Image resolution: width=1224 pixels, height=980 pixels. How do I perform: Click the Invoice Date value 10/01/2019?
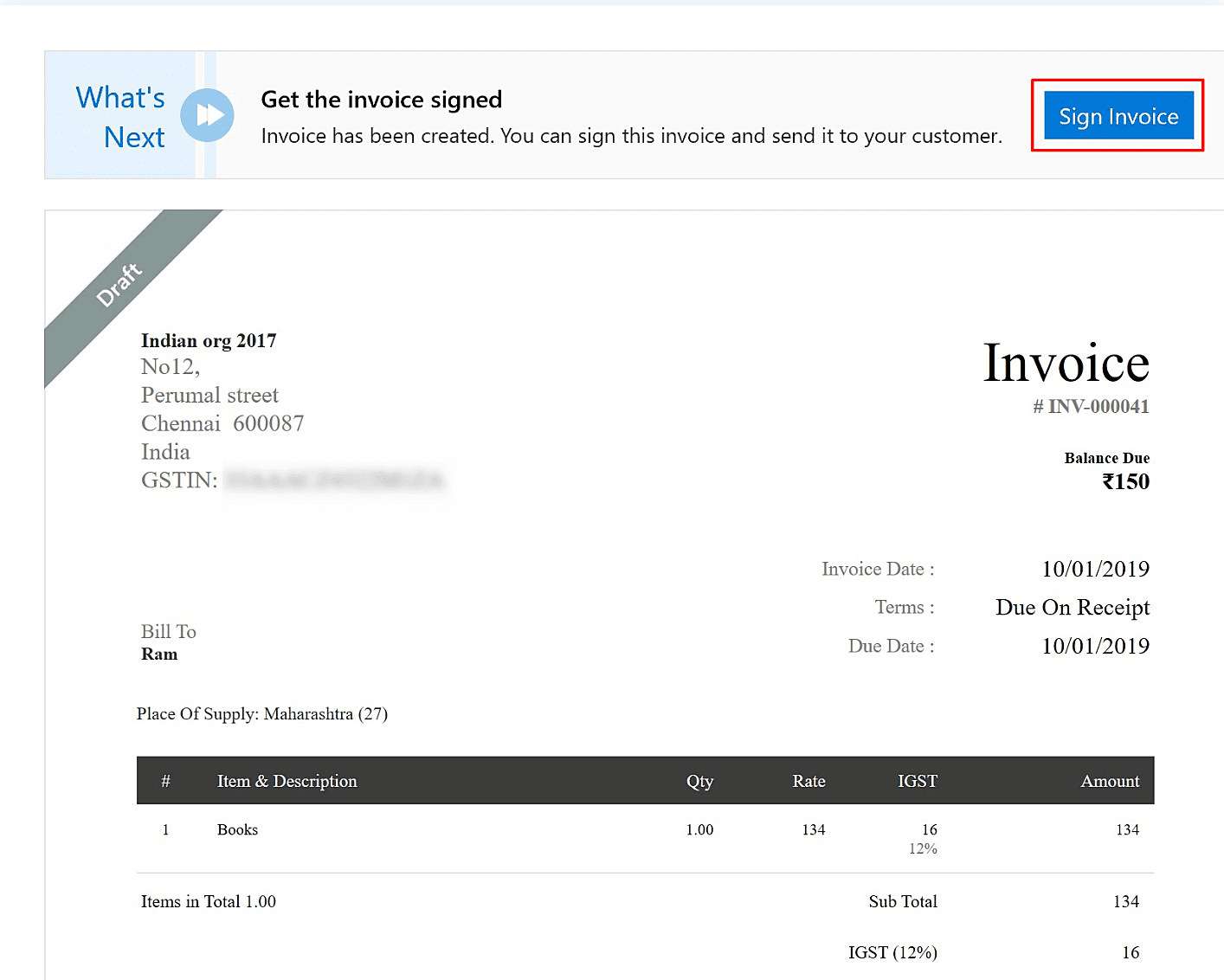click(1095, 569)
